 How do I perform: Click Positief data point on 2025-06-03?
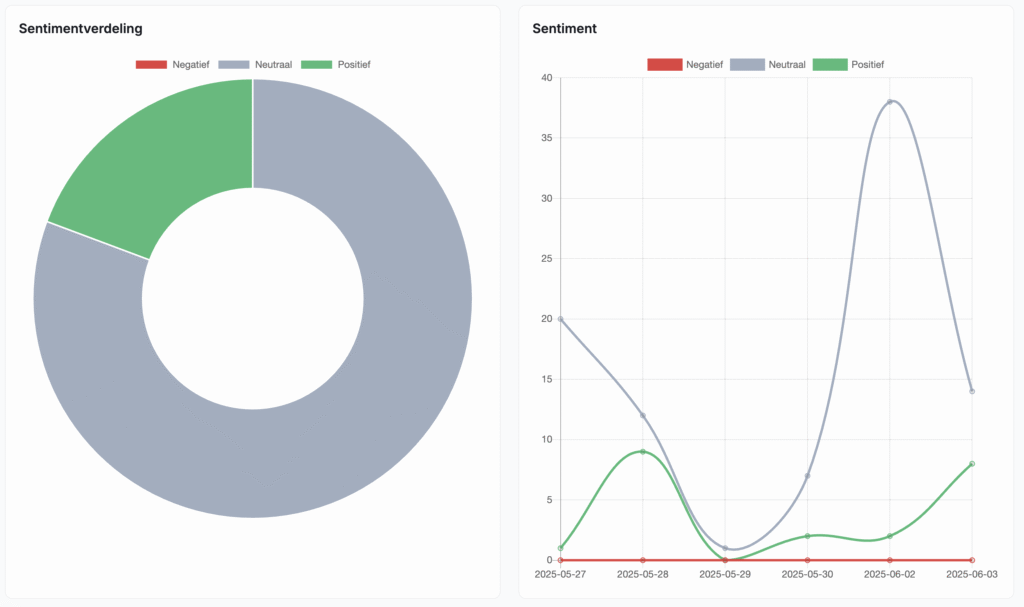point(972,463)
